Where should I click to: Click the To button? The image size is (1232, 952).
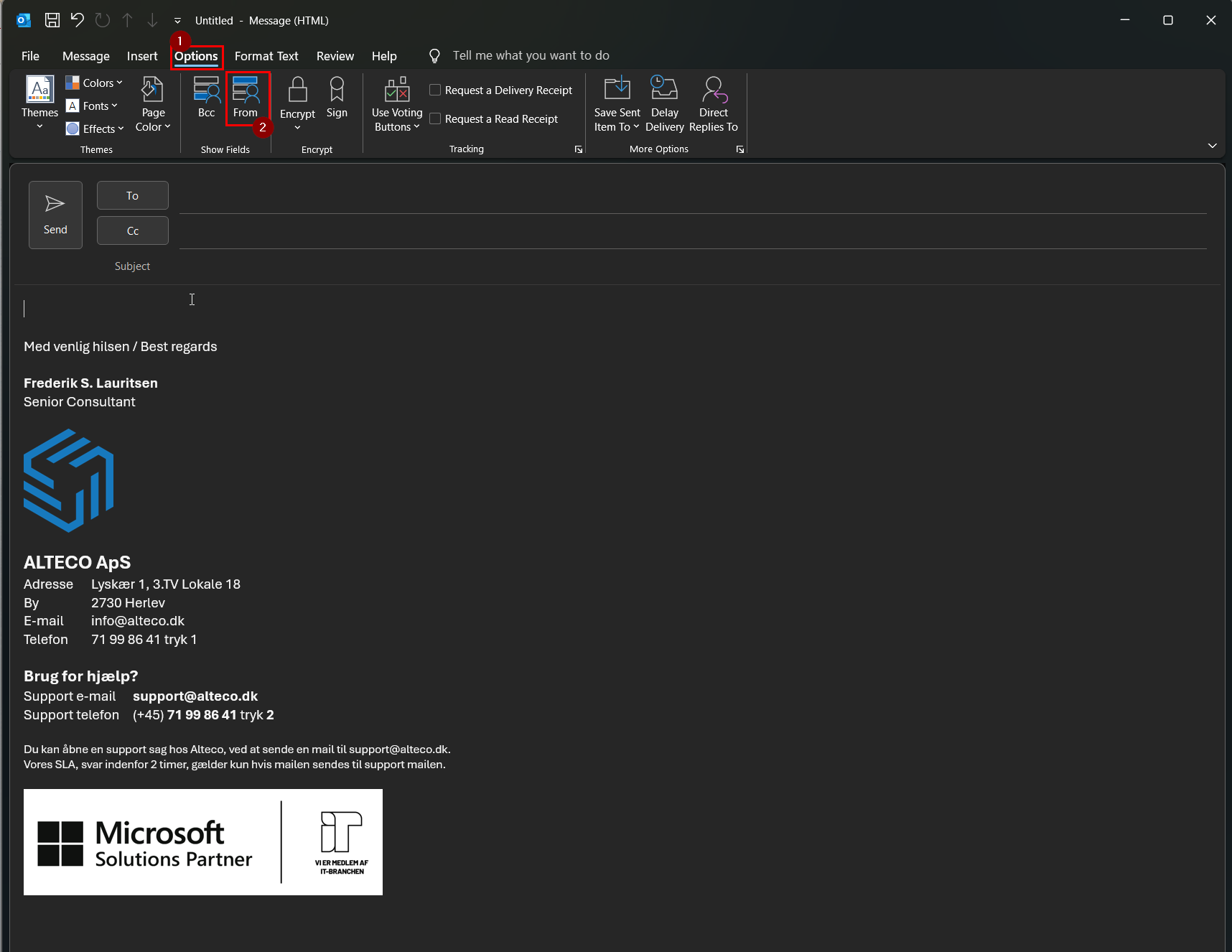(x=133, y=195)
